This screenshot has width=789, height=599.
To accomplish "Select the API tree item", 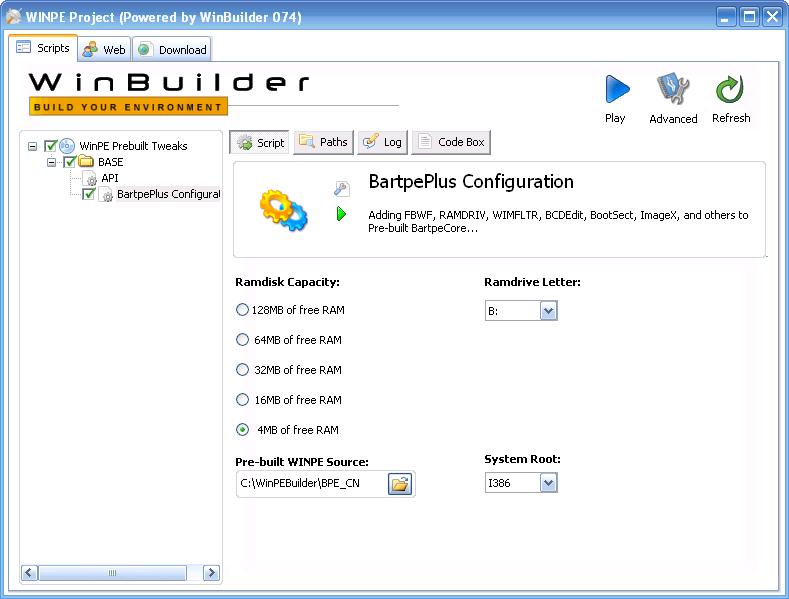I will coord(110,178).
